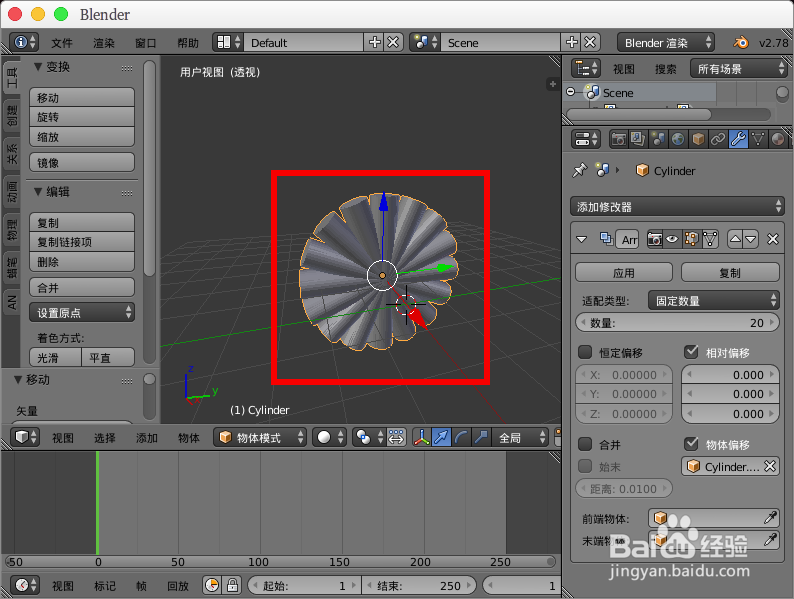Toggle the timeline sync lock icon

[232, 585]
